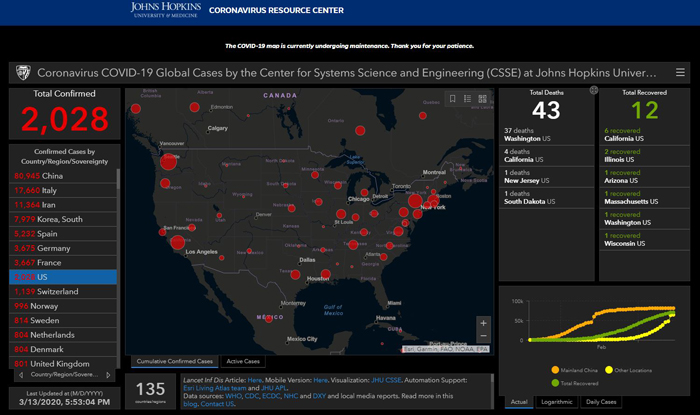Expand the Total Deaths panel icon

click(593, 90)
